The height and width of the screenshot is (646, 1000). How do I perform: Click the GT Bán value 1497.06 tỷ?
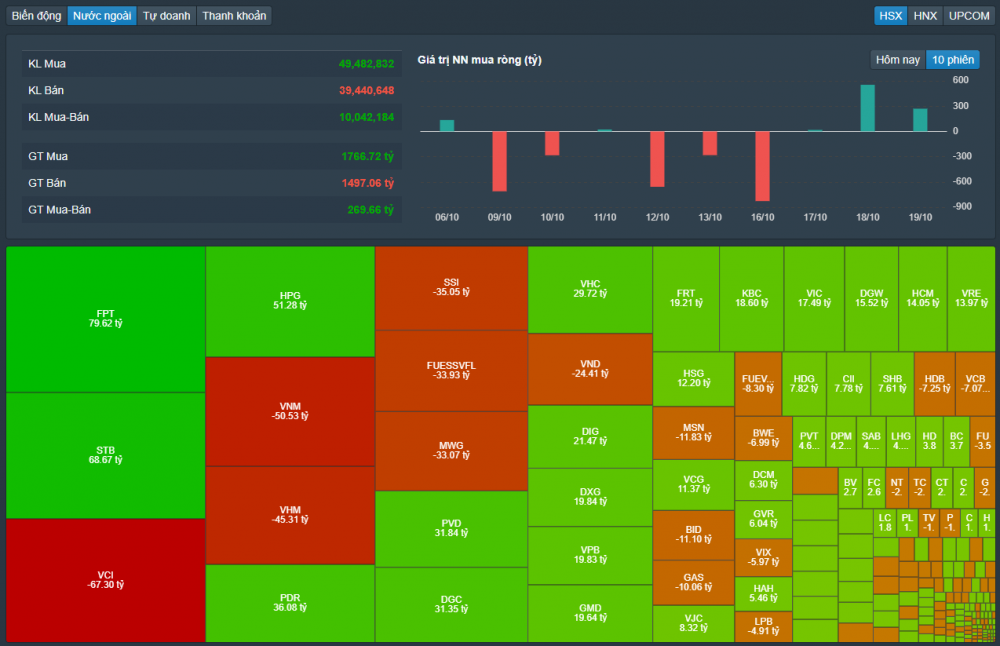click(367, 183)
